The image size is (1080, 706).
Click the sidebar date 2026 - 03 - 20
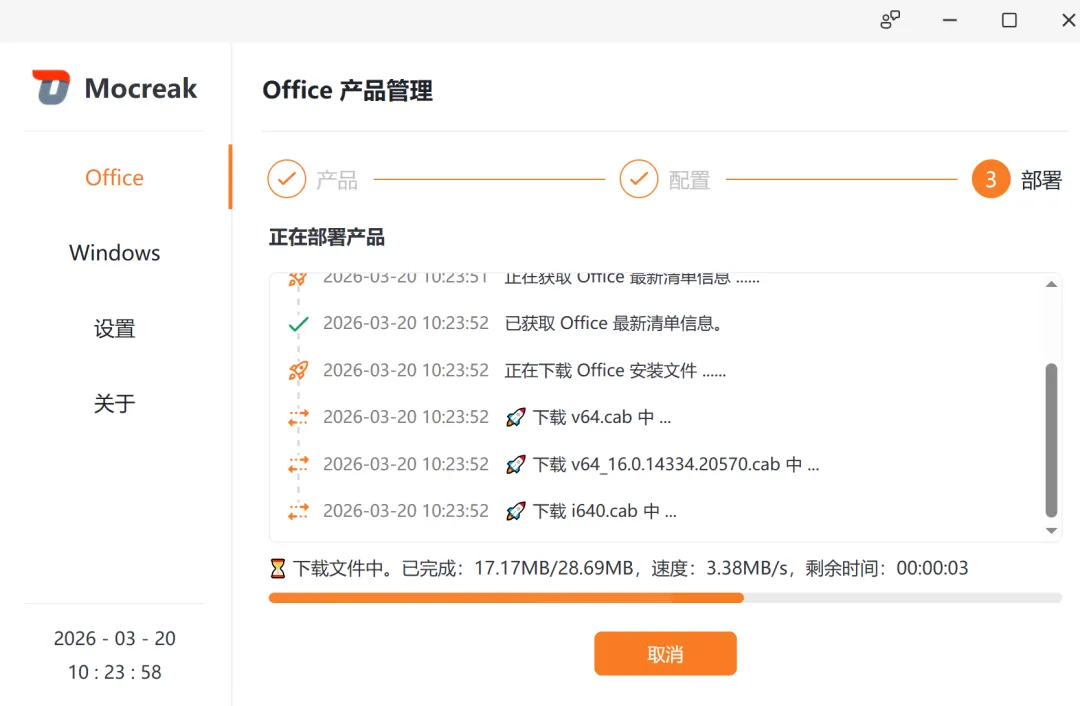[x=114, y=638]
